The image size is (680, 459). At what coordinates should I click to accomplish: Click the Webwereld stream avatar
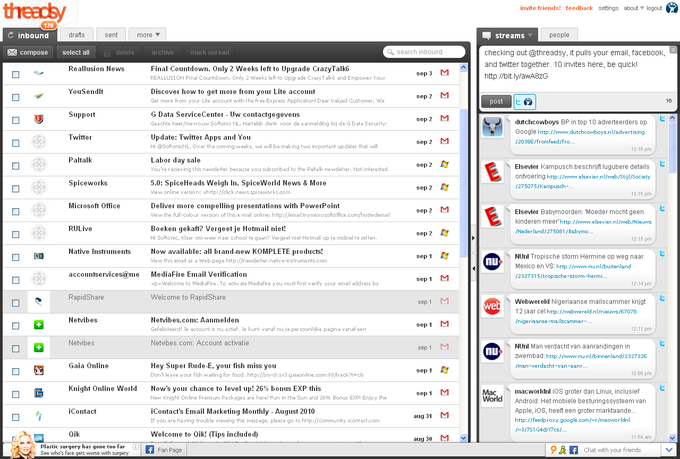(x=492, y=306)
